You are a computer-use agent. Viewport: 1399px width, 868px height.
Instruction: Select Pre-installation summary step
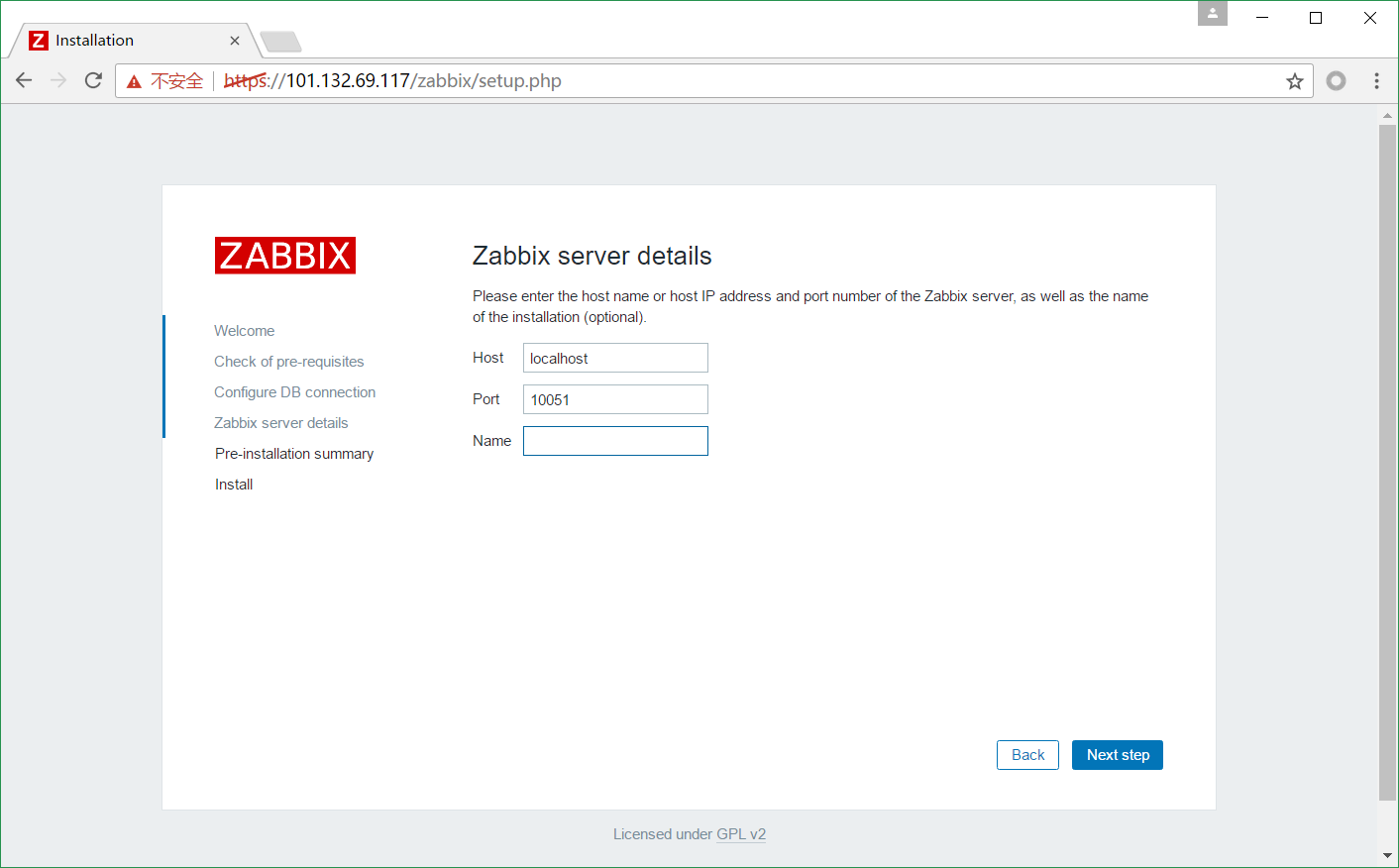(294, 454)
